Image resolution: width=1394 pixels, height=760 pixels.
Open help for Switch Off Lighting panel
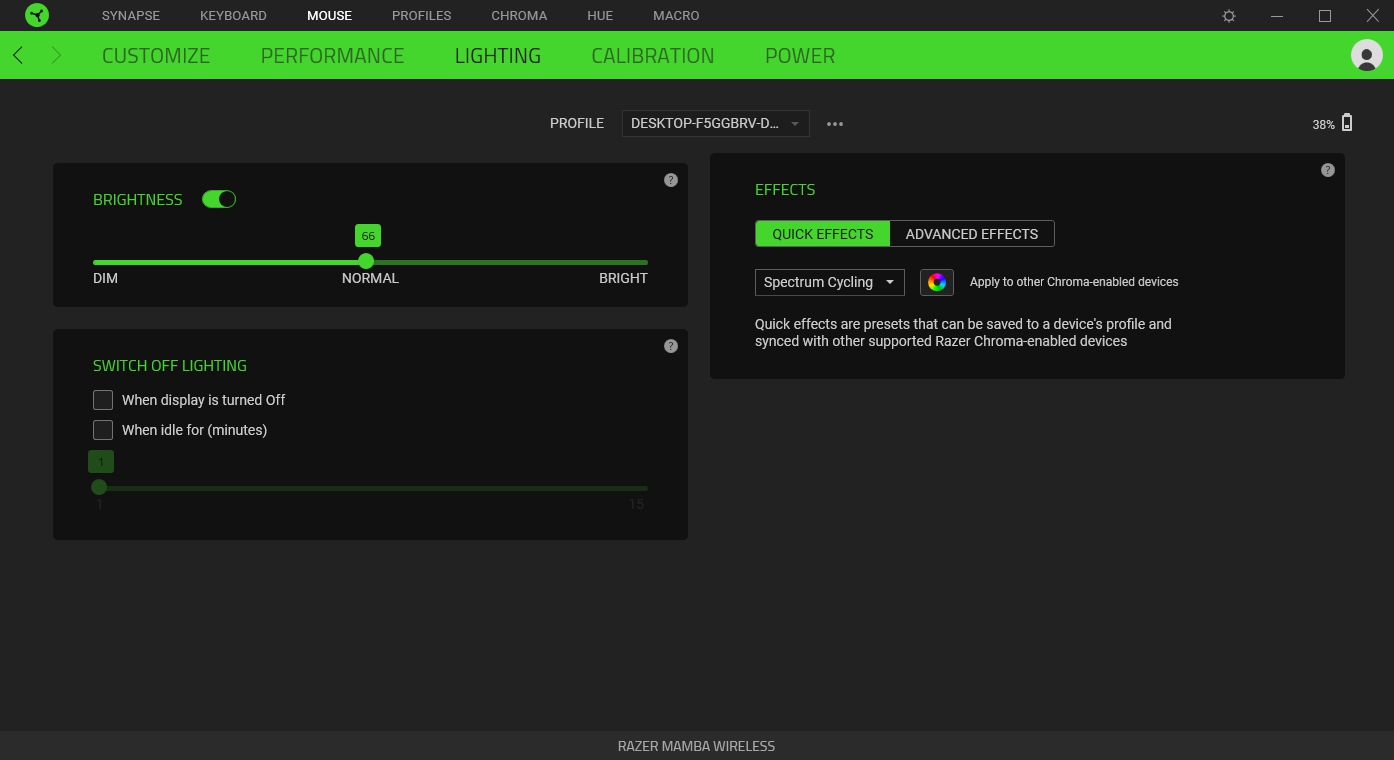671,346
